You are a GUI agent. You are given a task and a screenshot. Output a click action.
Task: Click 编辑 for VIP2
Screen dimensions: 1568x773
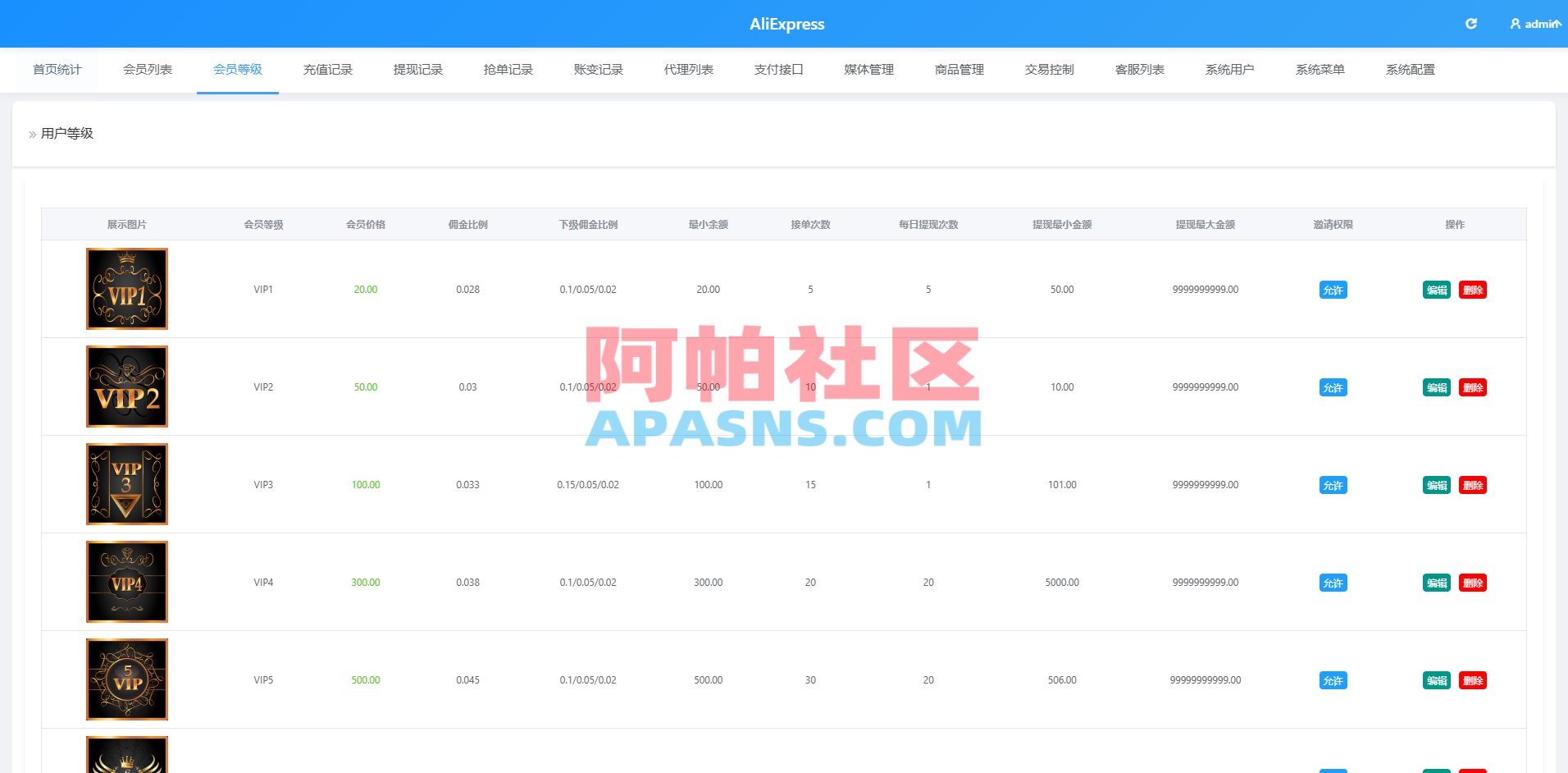coord(1437,387)
